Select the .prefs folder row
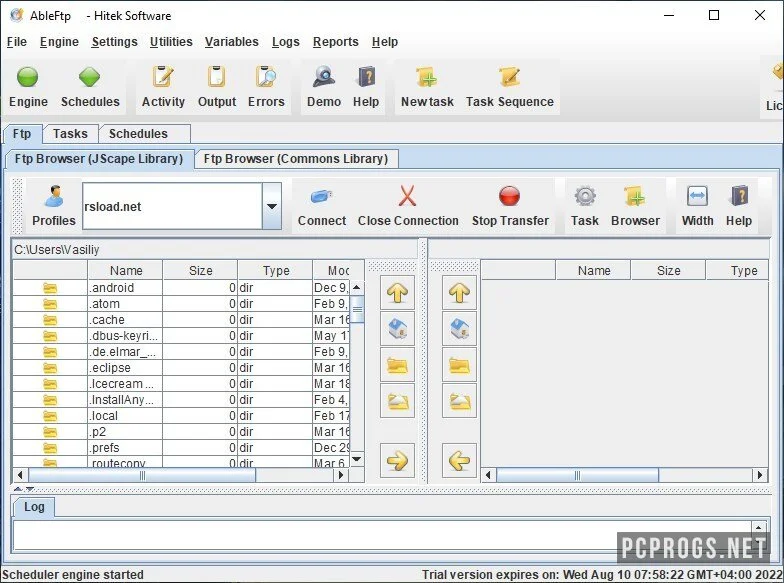Screen dimensions: 784x583 point(181,448)
